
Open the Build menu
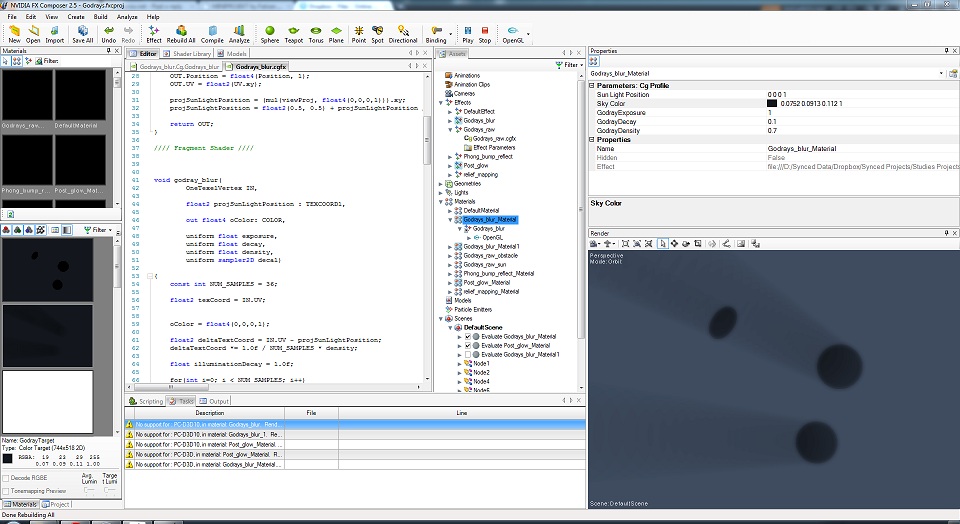[x=100, y=17]
